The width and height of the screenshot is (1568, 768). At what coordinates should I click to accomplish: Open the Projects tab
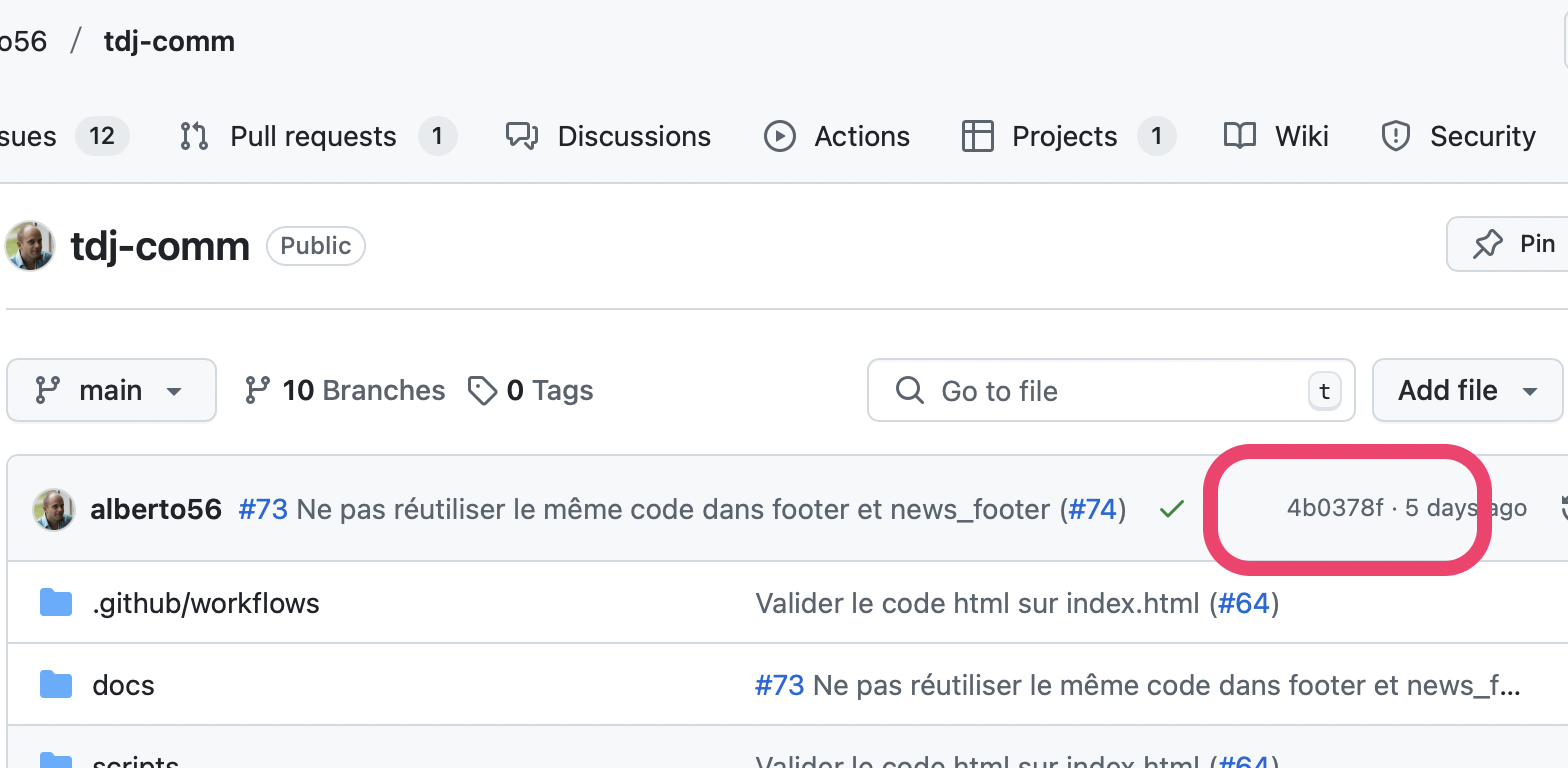tap(1068, 136)
